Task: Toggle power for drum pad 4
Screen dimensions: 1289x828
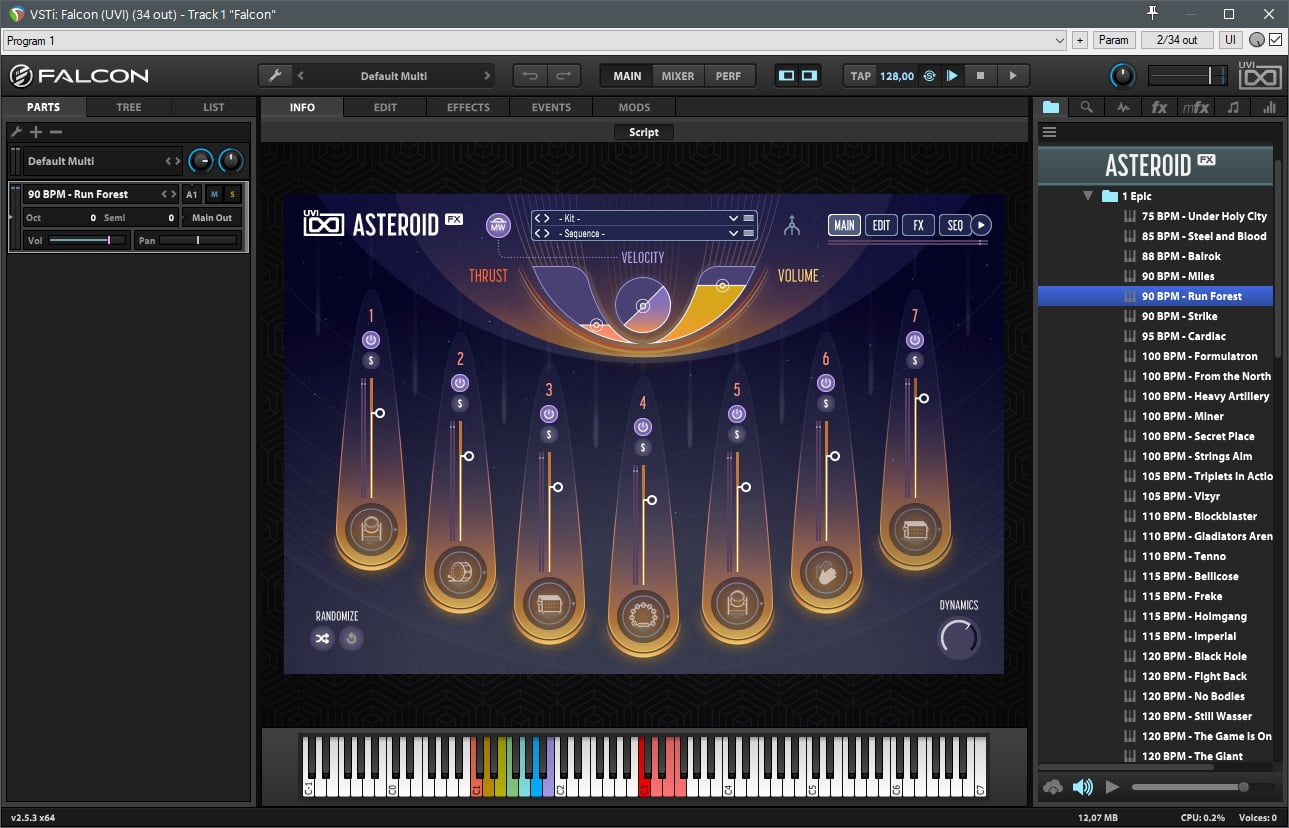Action: [x=643, y=427]
